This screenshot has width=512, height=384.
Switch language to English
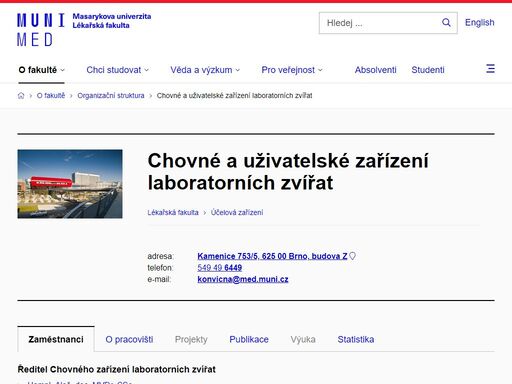point(479,23)
